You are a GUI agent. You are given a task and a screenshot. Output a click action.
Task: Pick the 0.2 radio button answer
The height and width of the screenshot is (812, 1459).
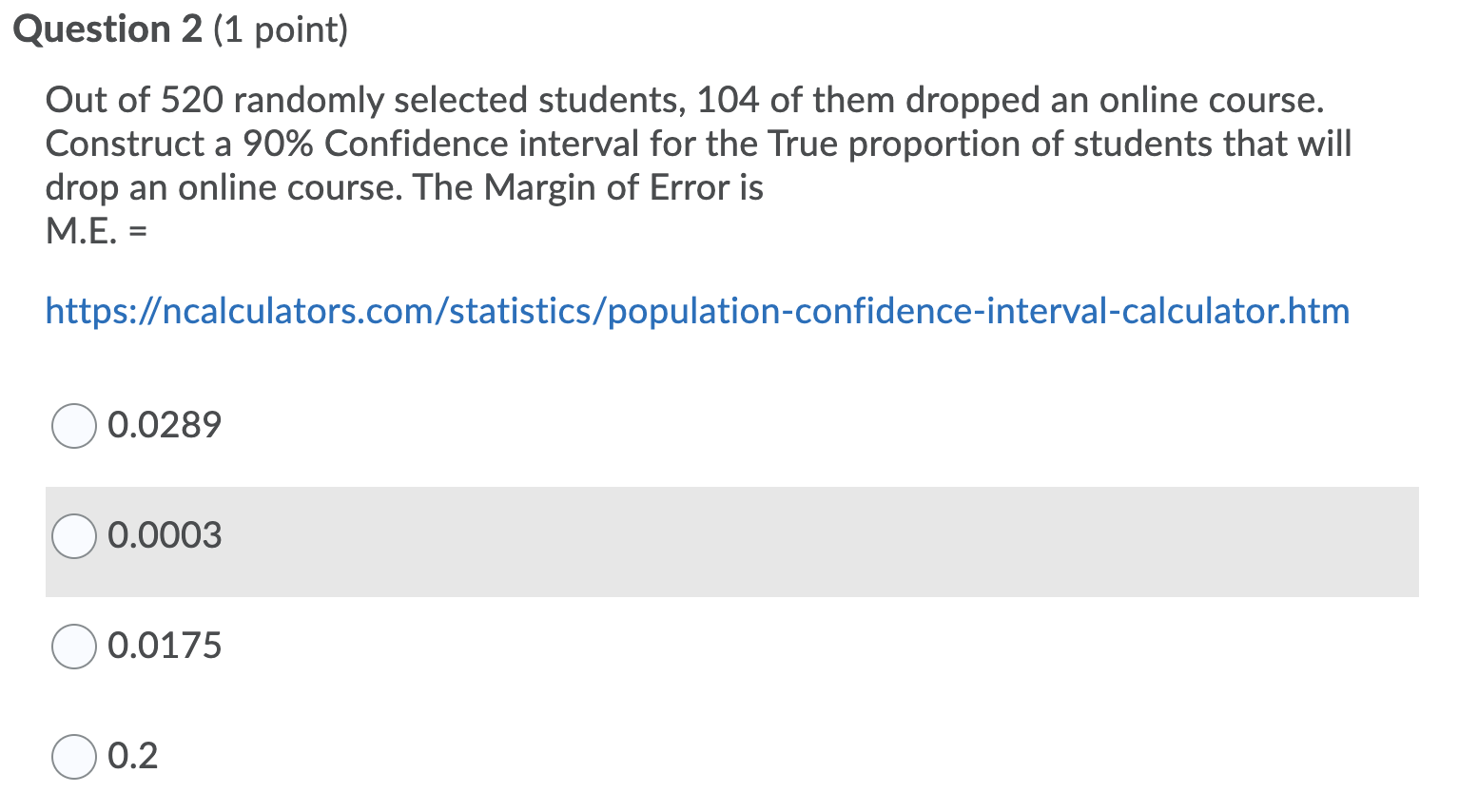[73, 757]
